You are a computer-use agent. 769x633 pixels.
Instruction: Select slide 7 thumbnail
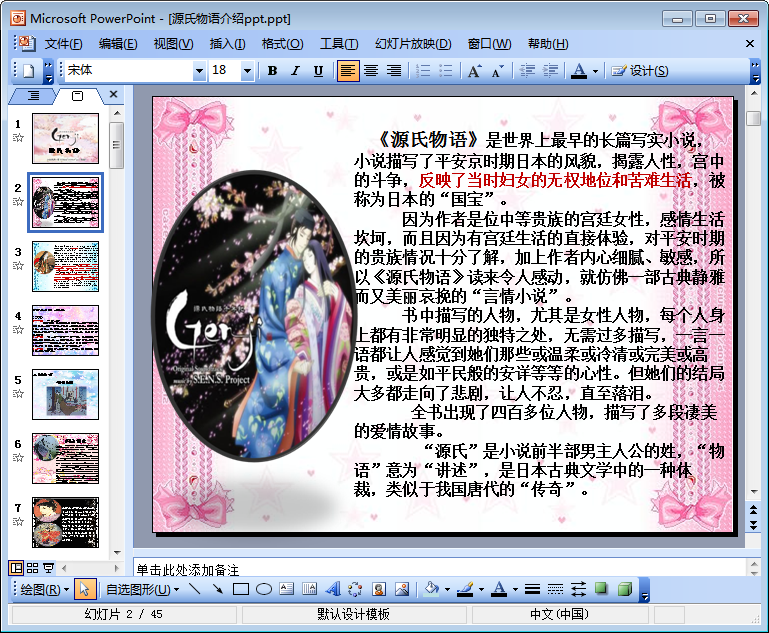coord(65,522)
